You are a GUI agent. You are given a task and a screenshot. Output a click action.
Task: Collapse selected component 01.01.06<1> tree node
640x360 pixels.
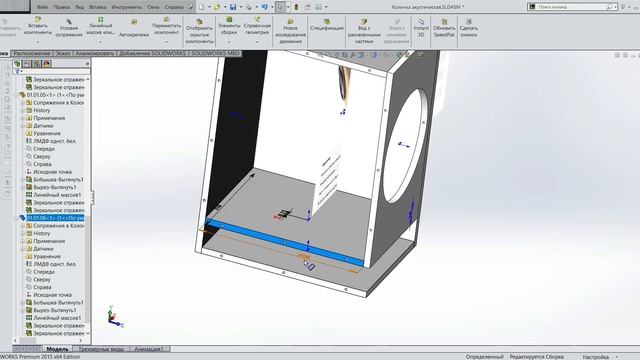(16, 218)
